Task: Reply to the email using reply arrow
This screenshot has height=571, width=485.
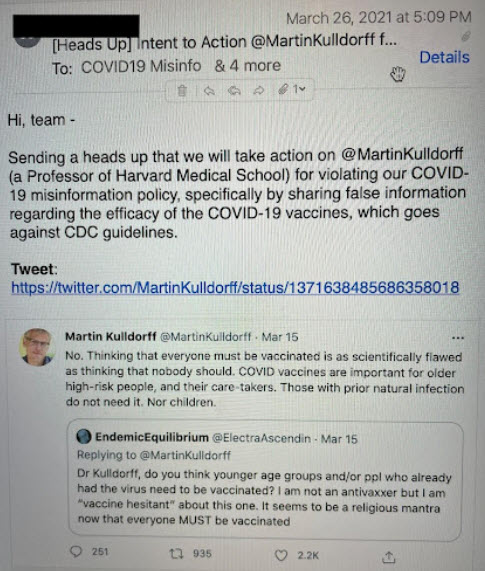Action: coord(209,90)
